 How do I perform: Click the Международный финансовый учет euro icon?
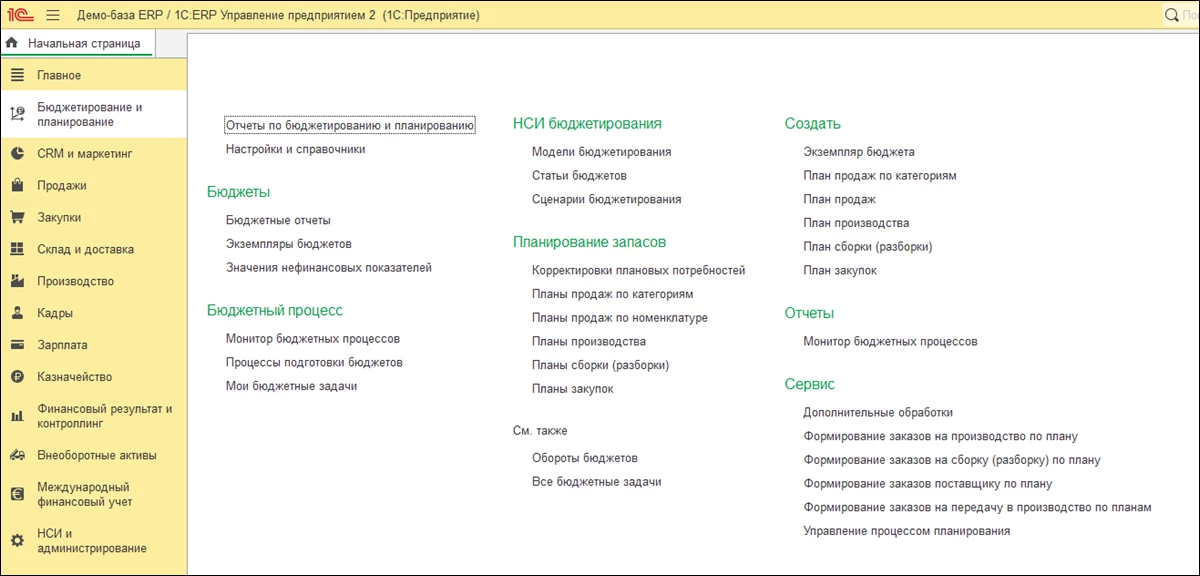(17, 494)
